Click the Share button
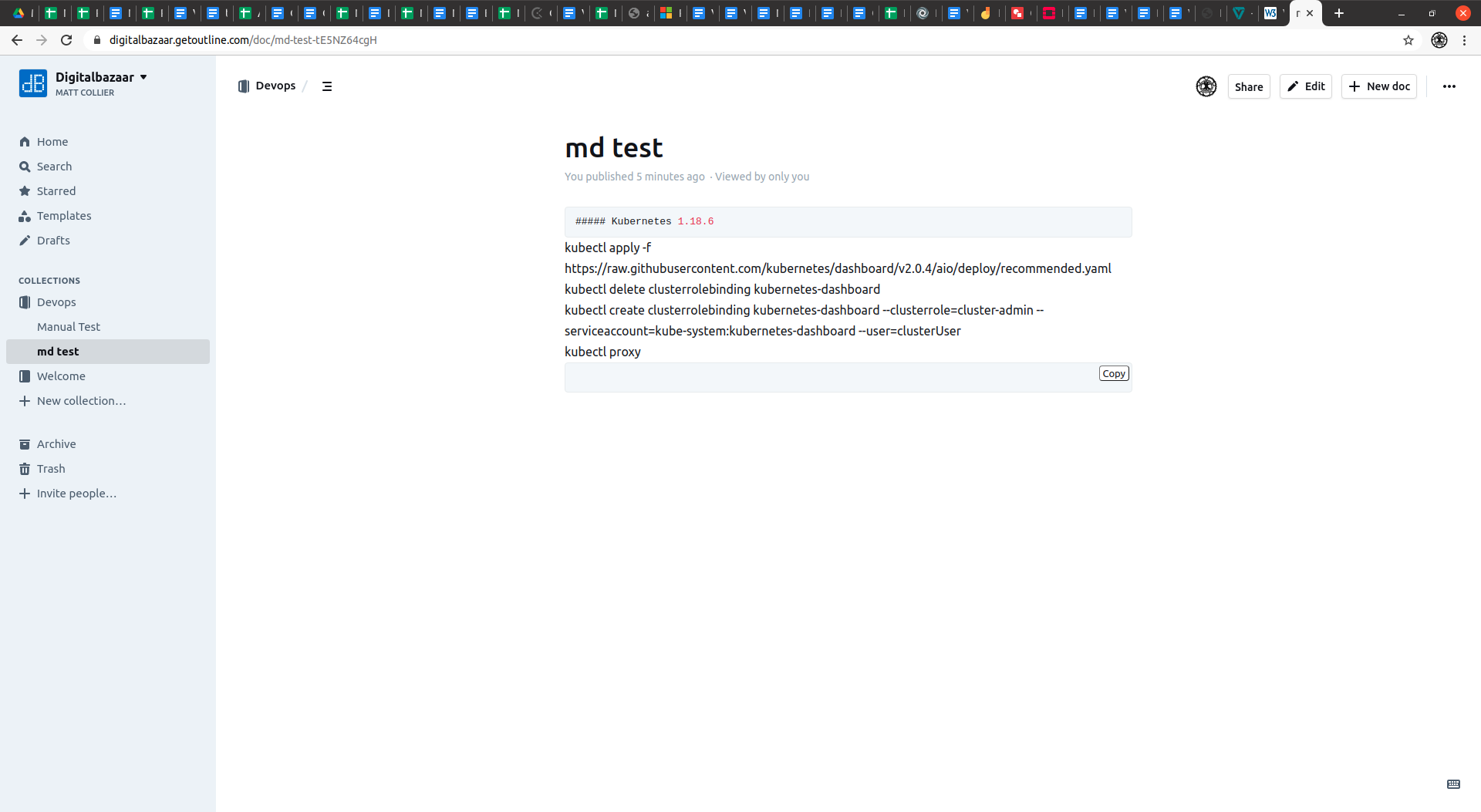 1249,86
